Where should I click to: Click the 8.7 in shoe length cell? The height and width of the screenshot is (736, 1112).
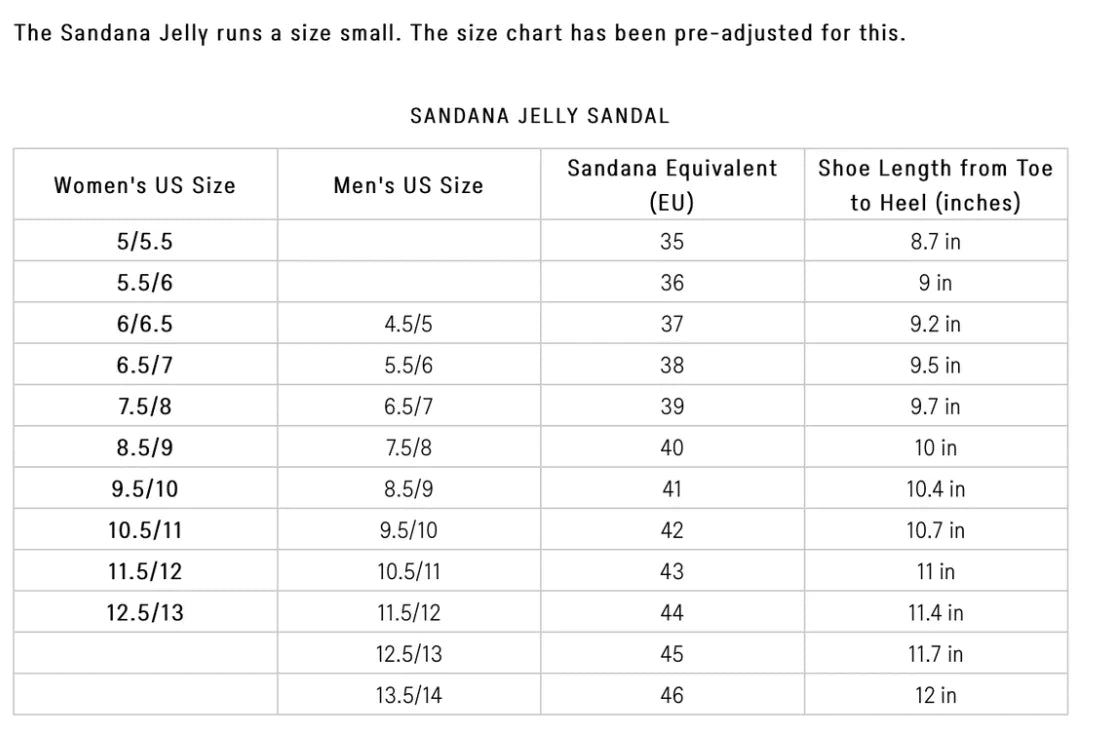point(935,241)
